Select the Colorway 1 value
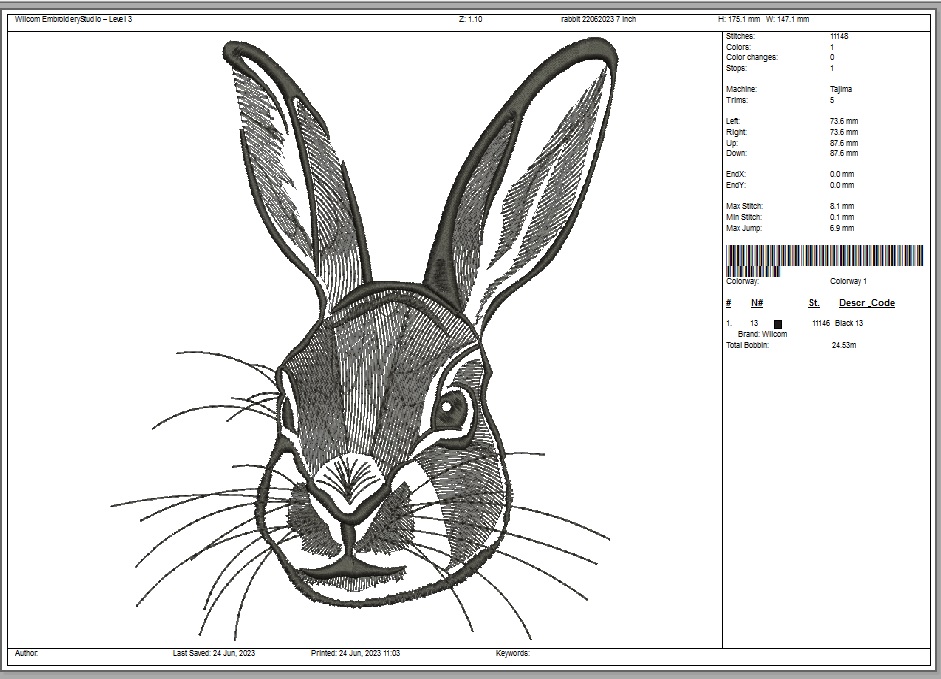The image size is (941, 679). click(x=848, y=282)
